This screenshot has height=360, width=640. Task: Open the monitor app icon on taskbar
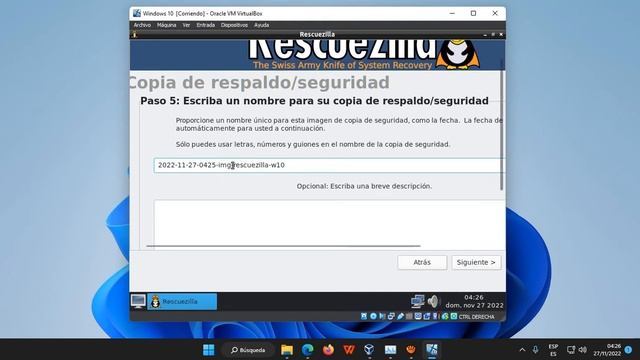(x=390, y=350)
